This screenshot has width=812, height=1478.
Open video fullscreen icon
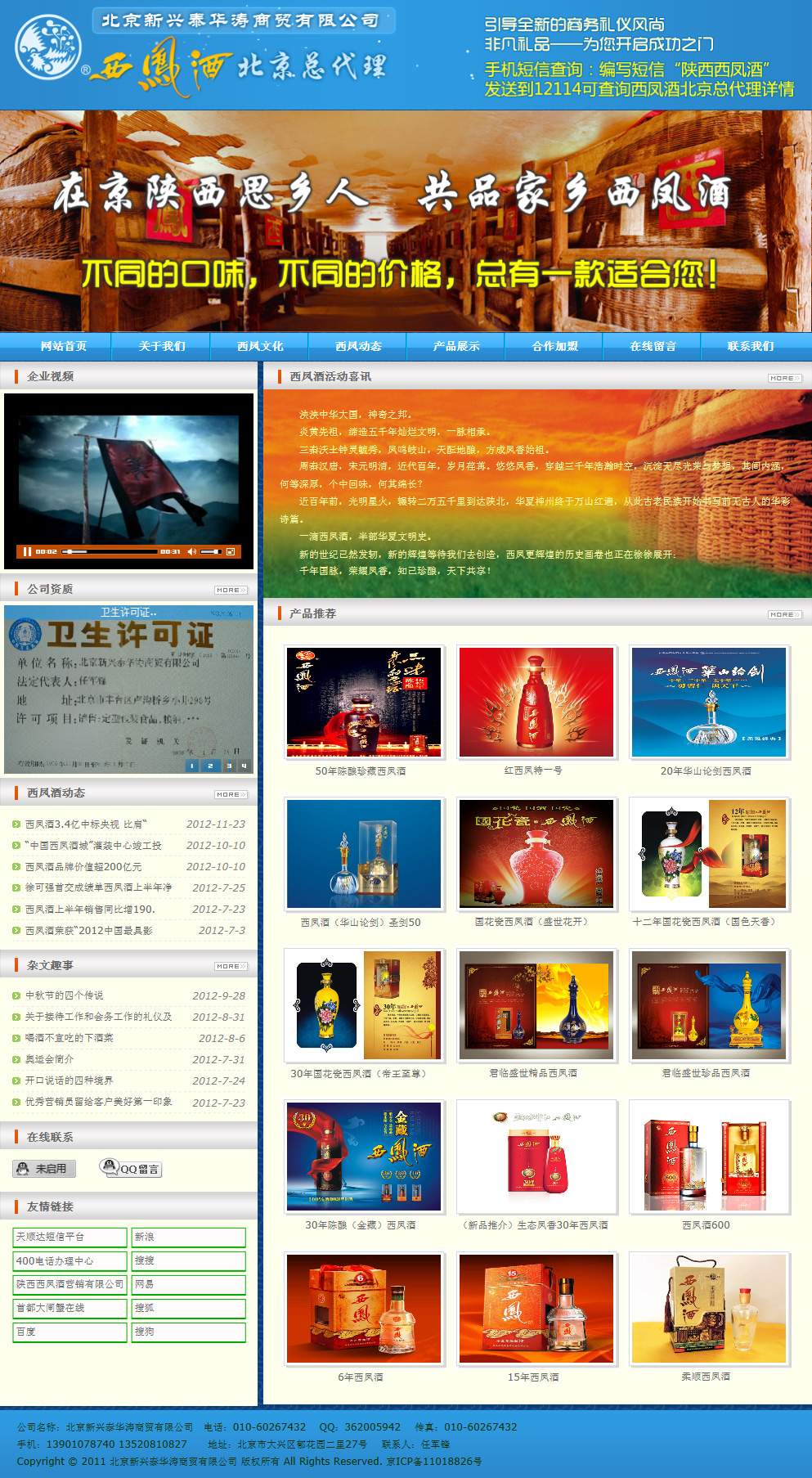coord(231,551)
